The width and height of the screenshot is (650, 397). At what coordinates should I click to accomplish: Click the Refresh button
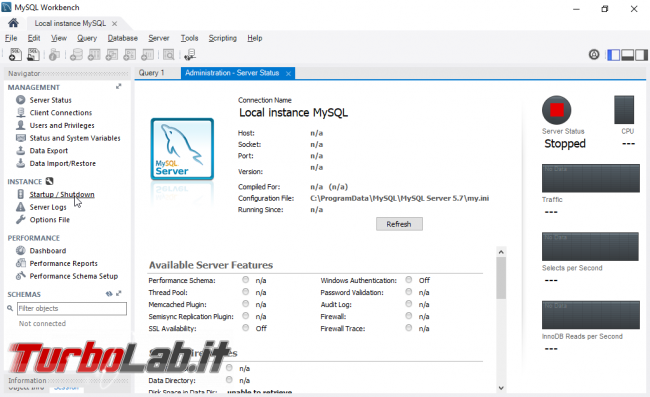tap(399, 224)
